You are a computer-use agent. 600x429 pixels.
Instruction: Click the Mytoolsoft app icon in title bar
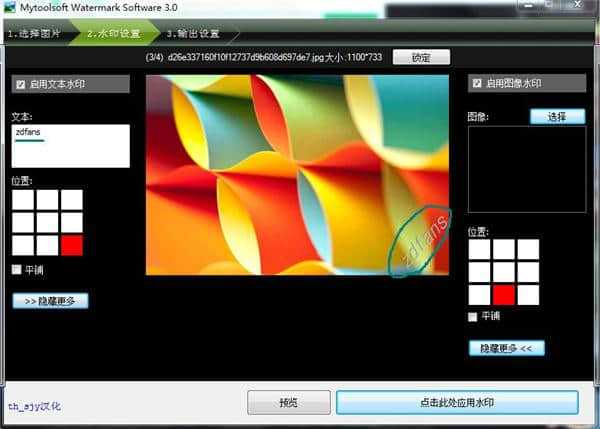[x=11, y=10]
